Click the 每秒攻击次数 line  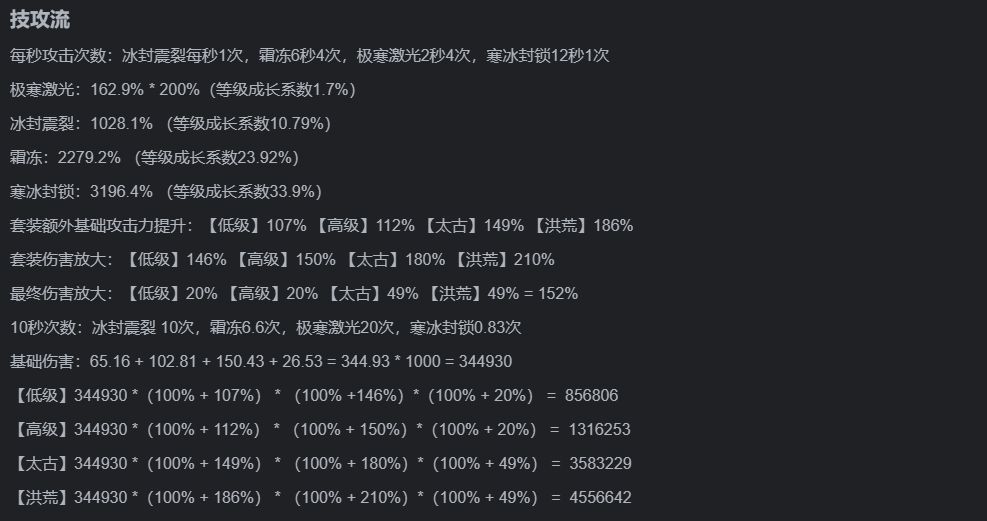pyautogui.click(x=309, y=56)
